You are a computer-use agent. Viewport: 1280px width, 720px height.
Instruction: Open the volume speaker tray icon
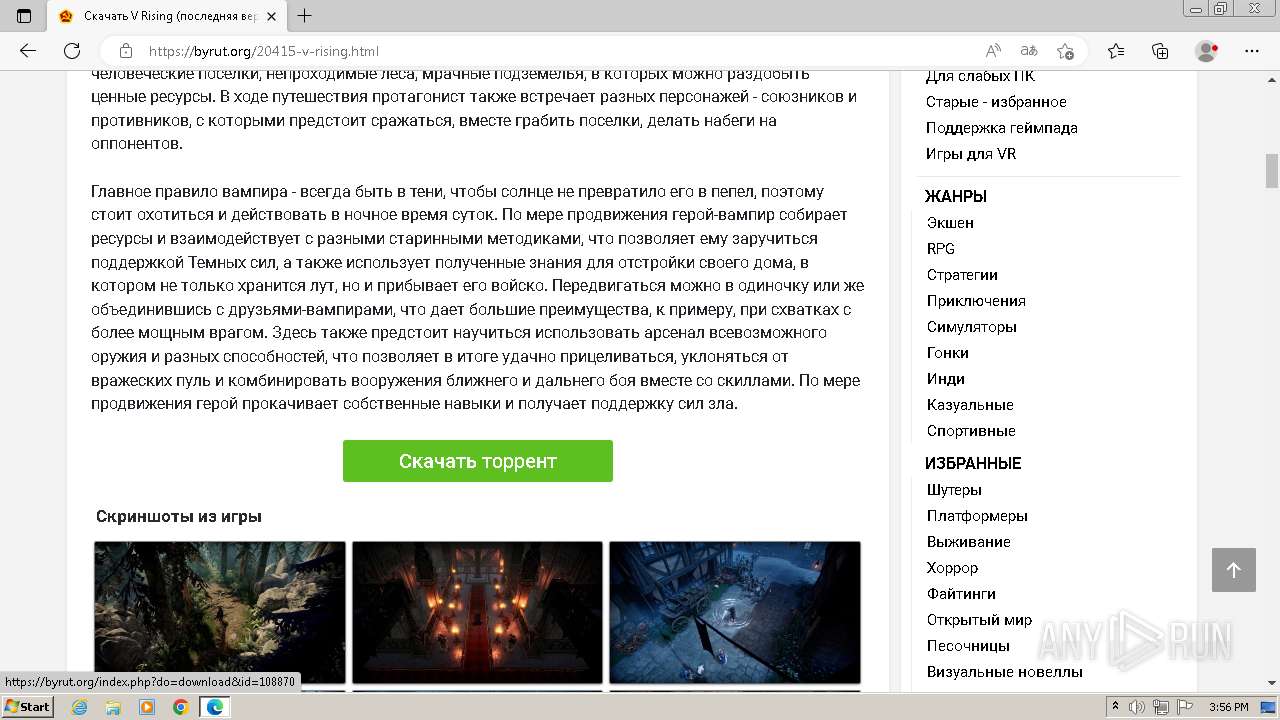(1136, 707)
